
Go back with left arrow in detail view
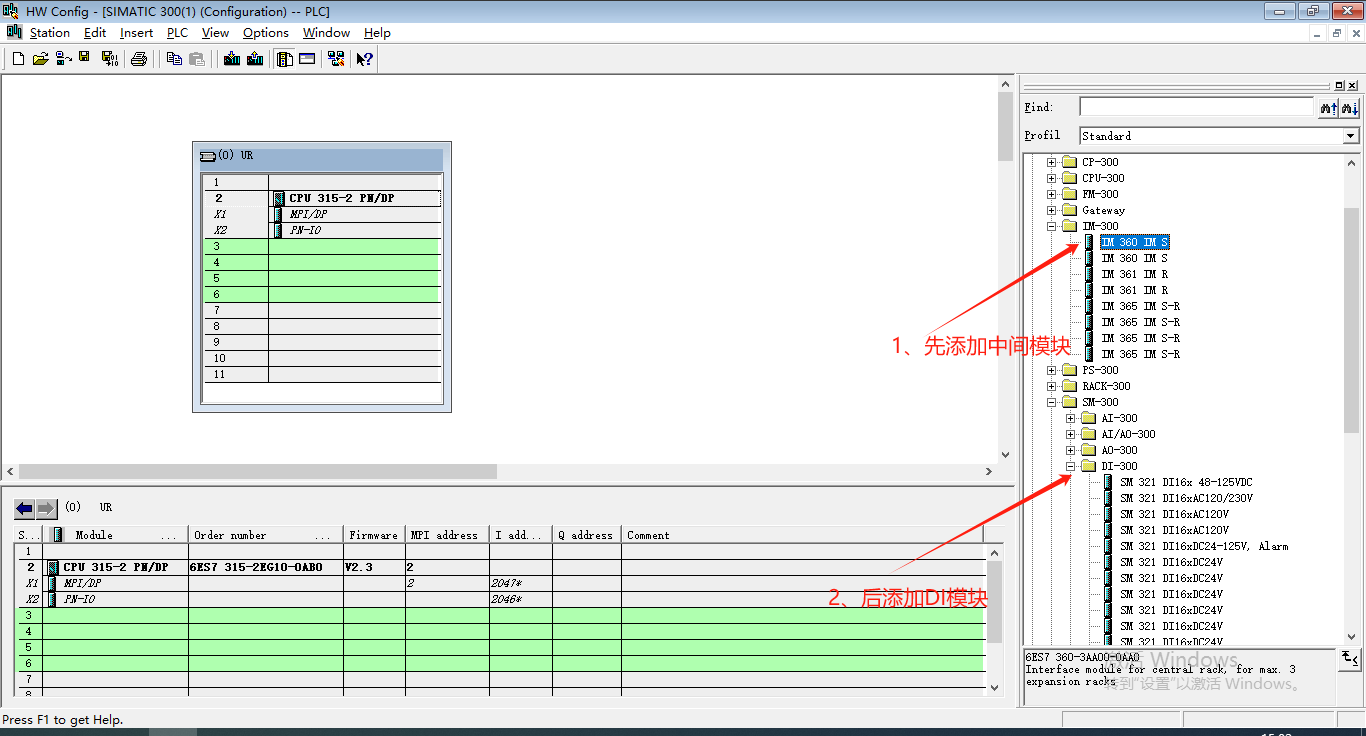click(x=25, y=508)
